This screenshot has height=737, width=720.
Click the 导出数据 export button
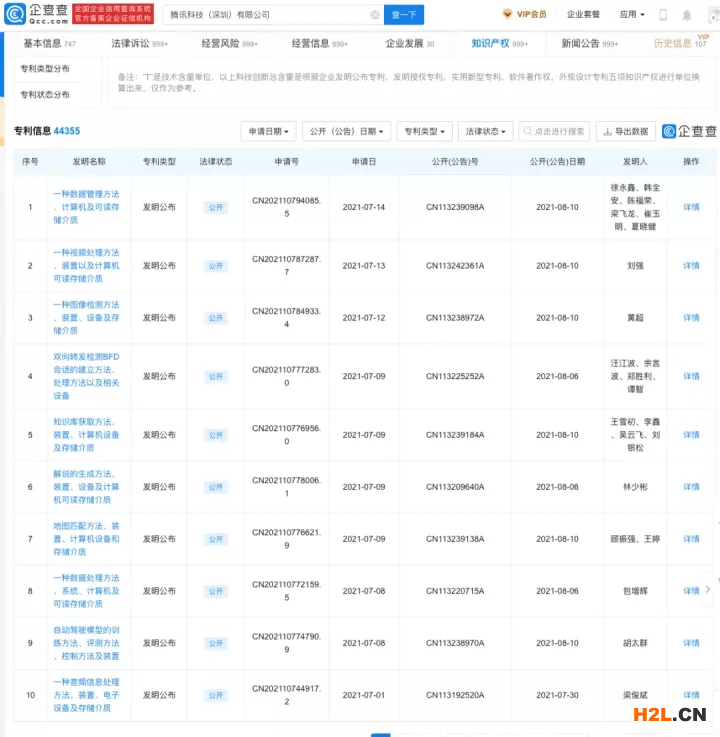coord(626,131)
